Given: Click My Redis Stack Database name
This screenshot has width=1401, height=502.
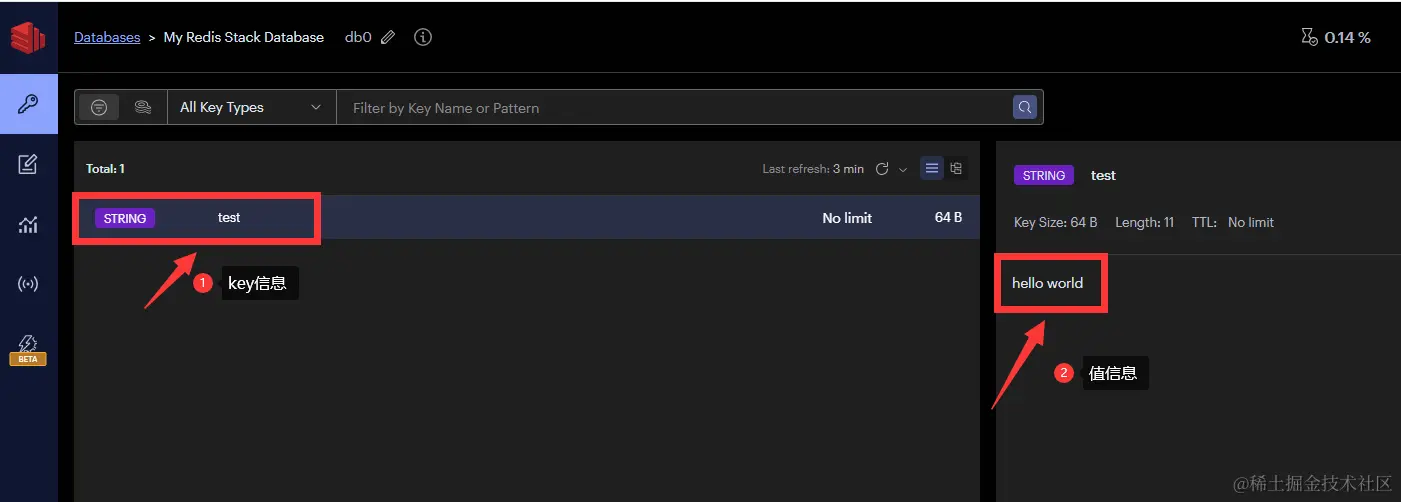Looking at the screenshot, I should click(244, 37).
